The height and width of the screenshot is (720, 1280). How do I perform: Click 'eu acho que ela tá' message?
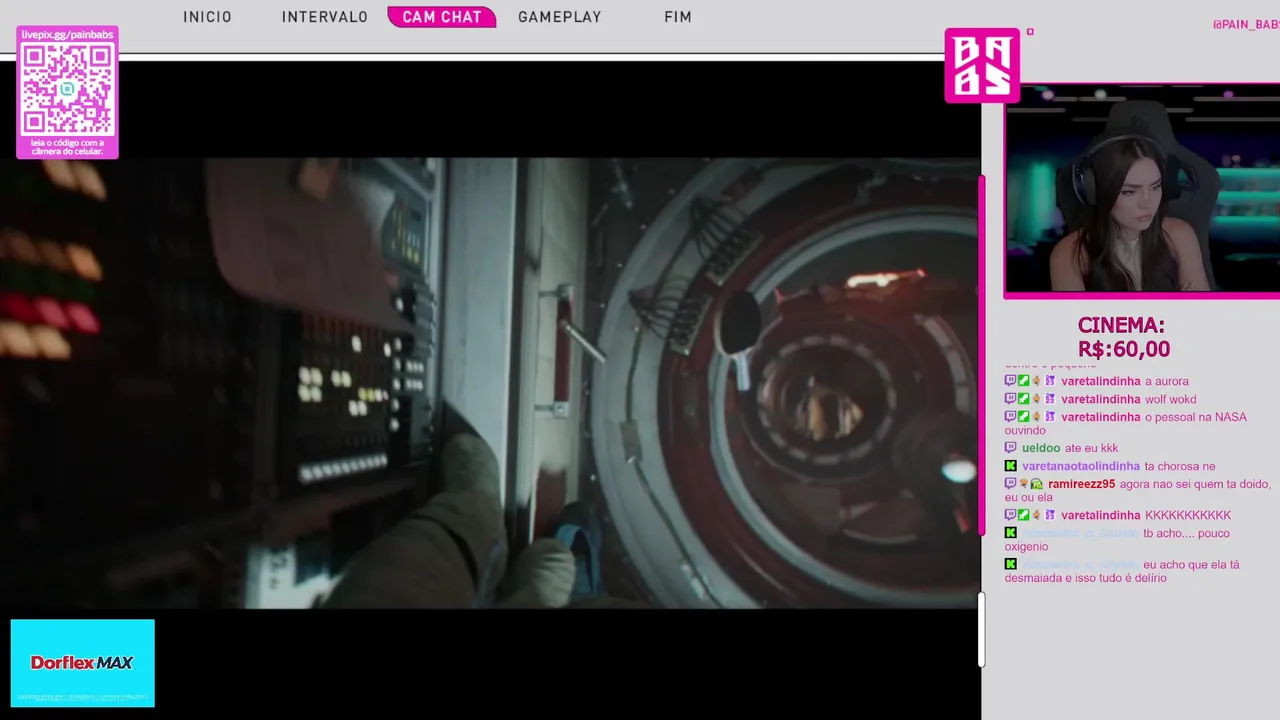pyautogui.click(x=1122, y=571)
